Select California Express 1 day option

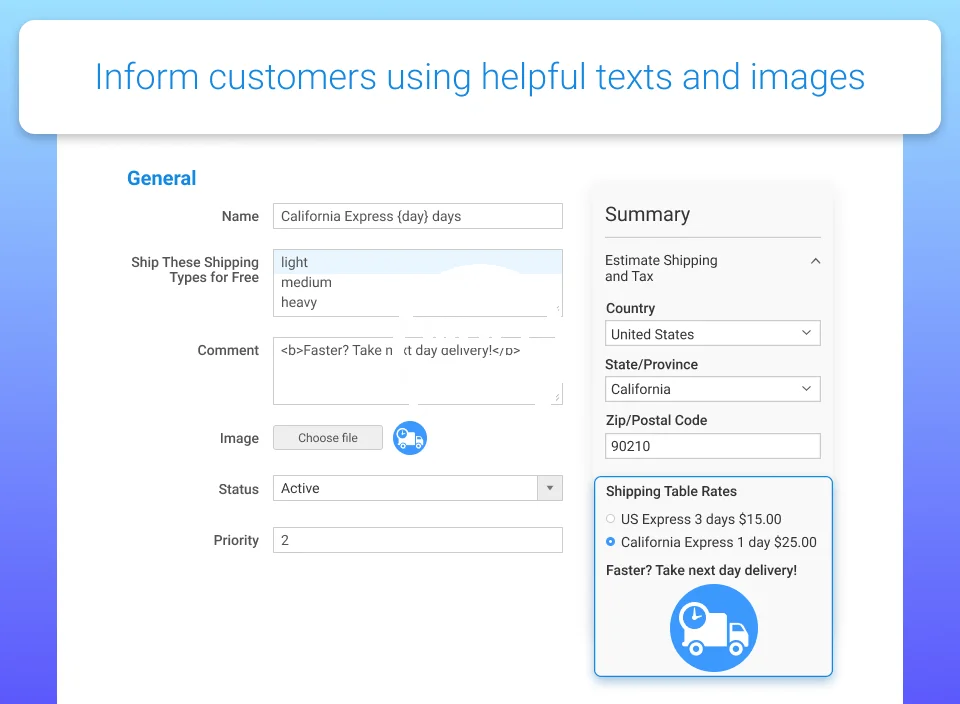click(611, 542)
